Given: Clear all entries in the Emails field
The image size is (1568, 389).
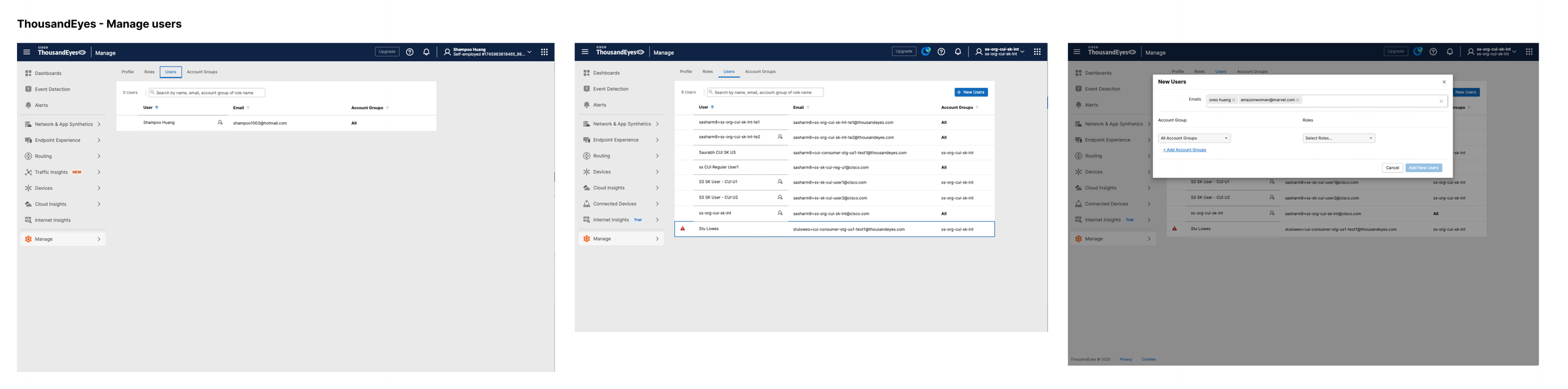Looking at the screenshot, I should pos(1441,101).
